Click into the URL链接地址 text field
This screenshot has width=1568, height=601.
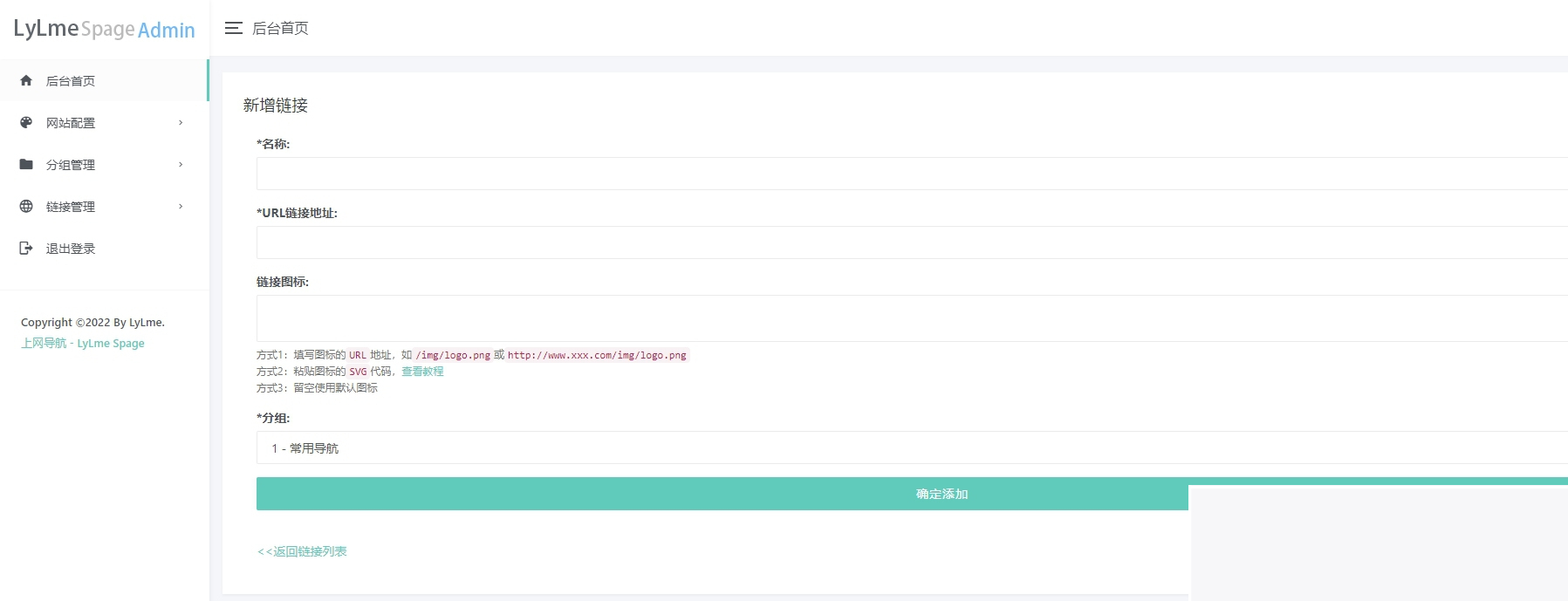point(907,242)
